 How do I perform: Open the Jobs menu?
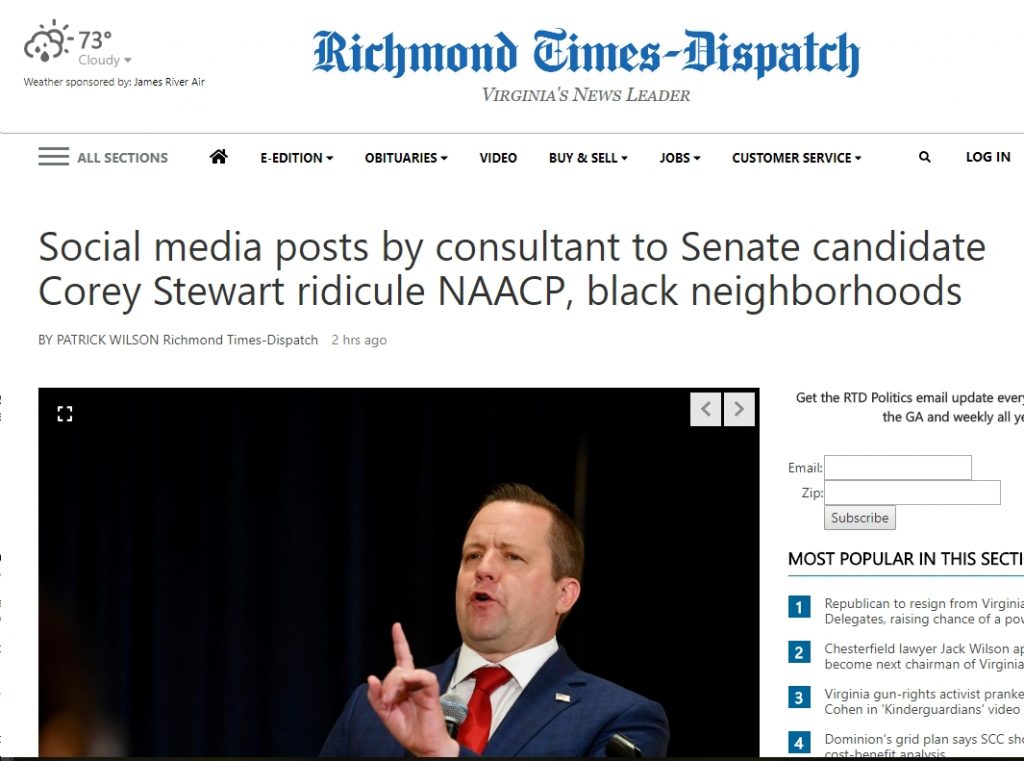[680, 158]
